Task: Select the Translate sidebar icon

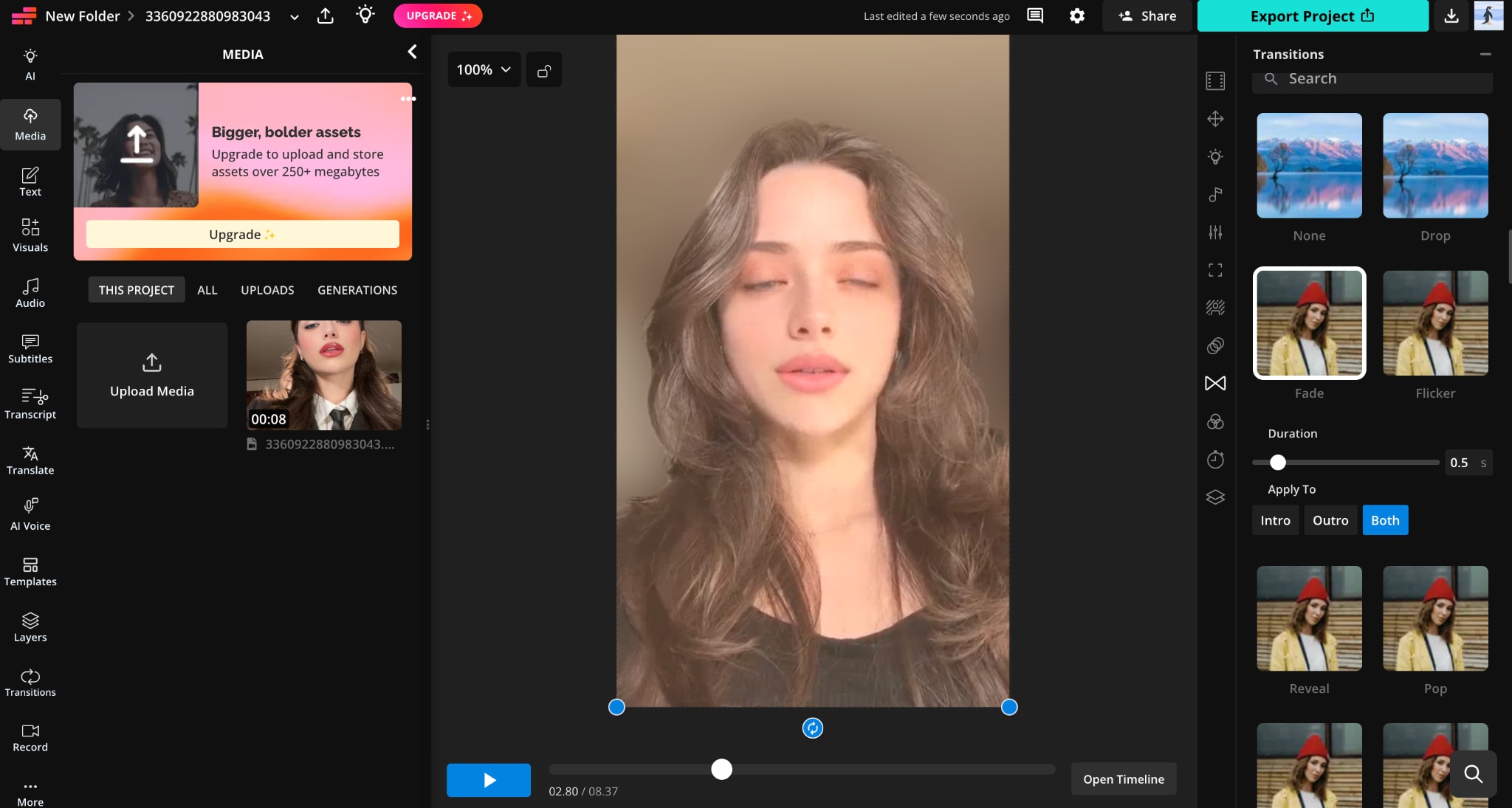Action: (x=30, y=460)
